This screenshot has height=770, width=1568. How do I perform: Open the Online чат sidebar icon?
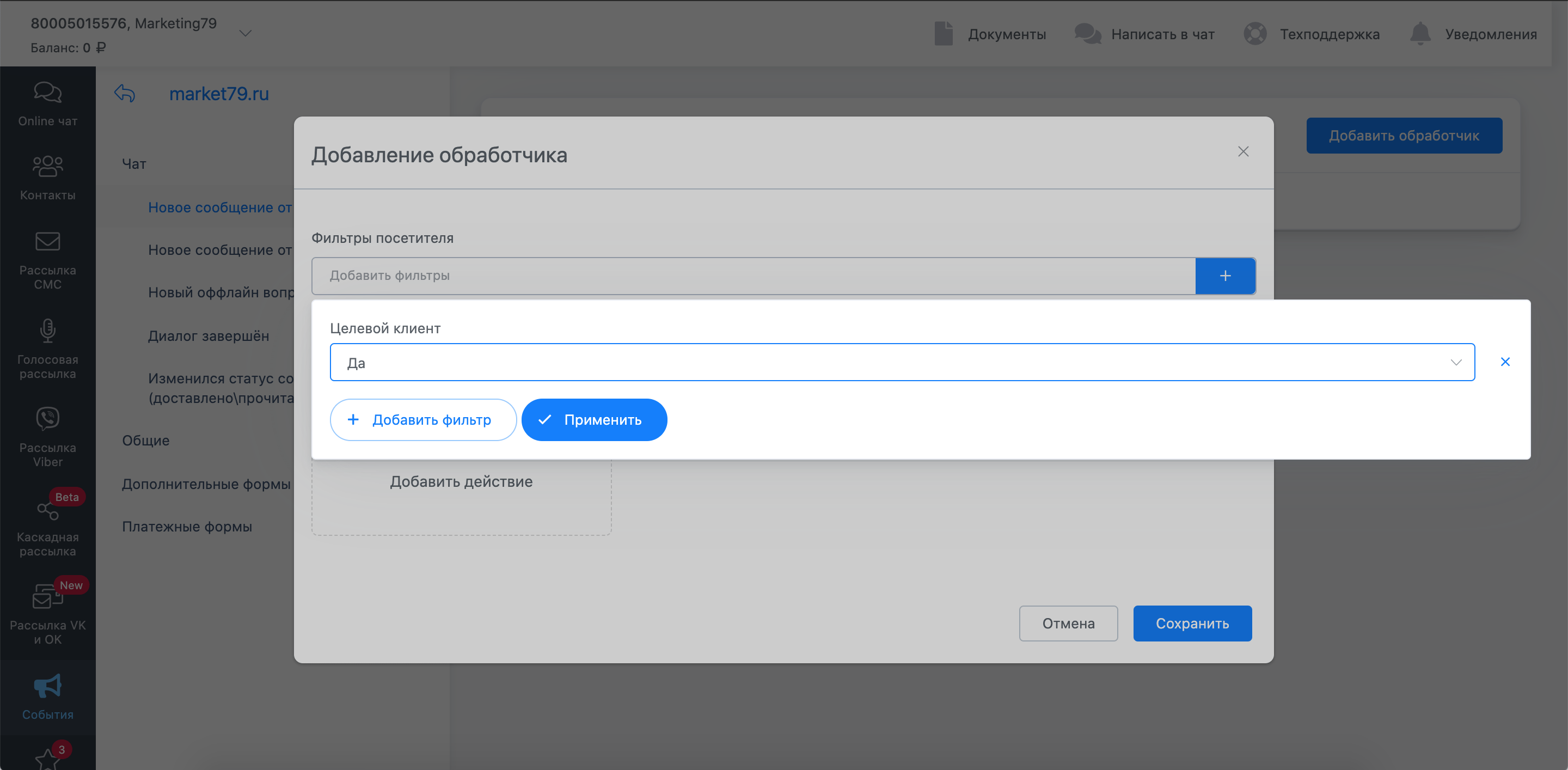pos(47,93)
